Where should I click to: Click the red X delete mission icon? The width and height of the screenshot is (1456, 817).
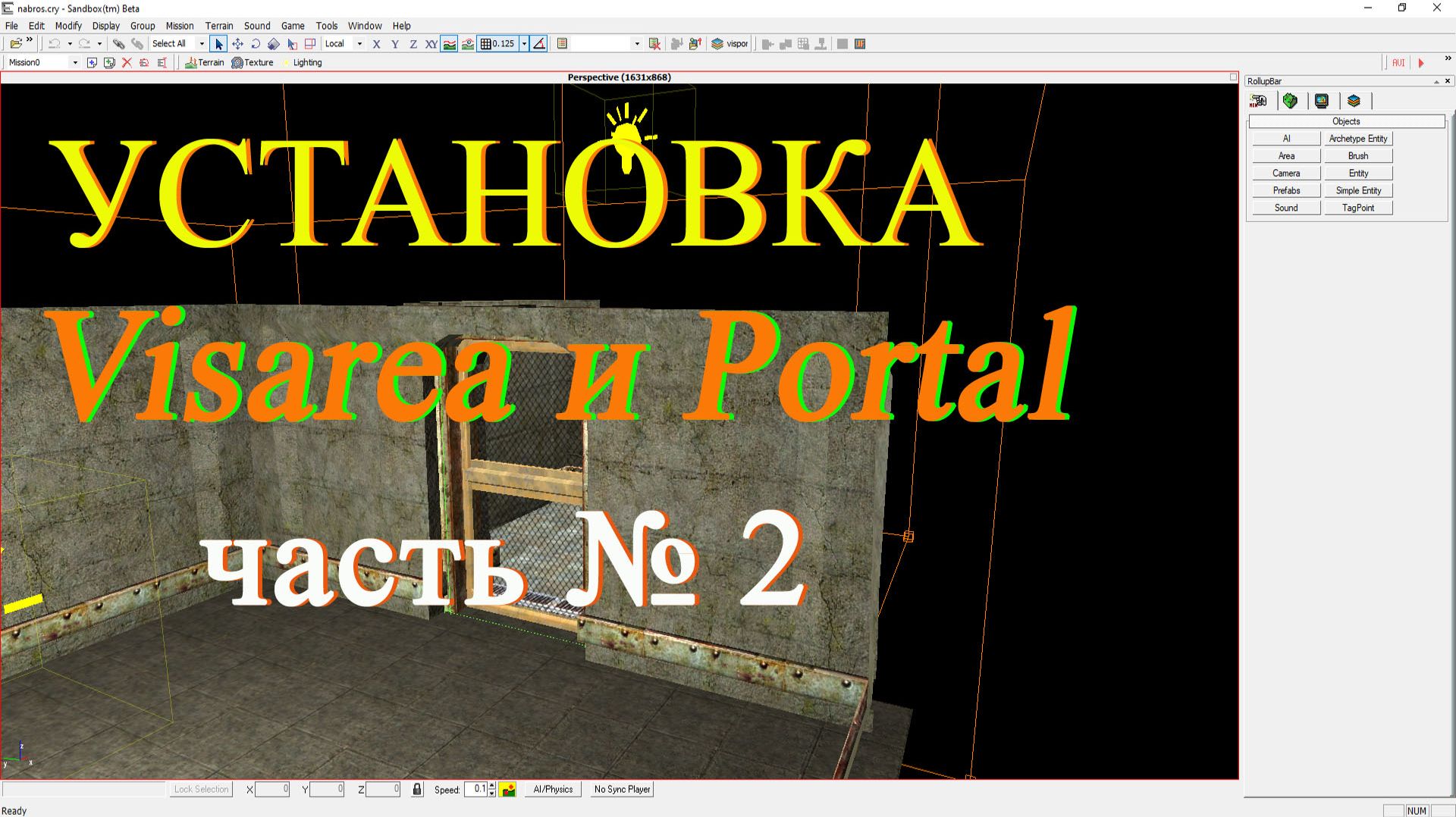pyautogui.click(x=127, y=63)
